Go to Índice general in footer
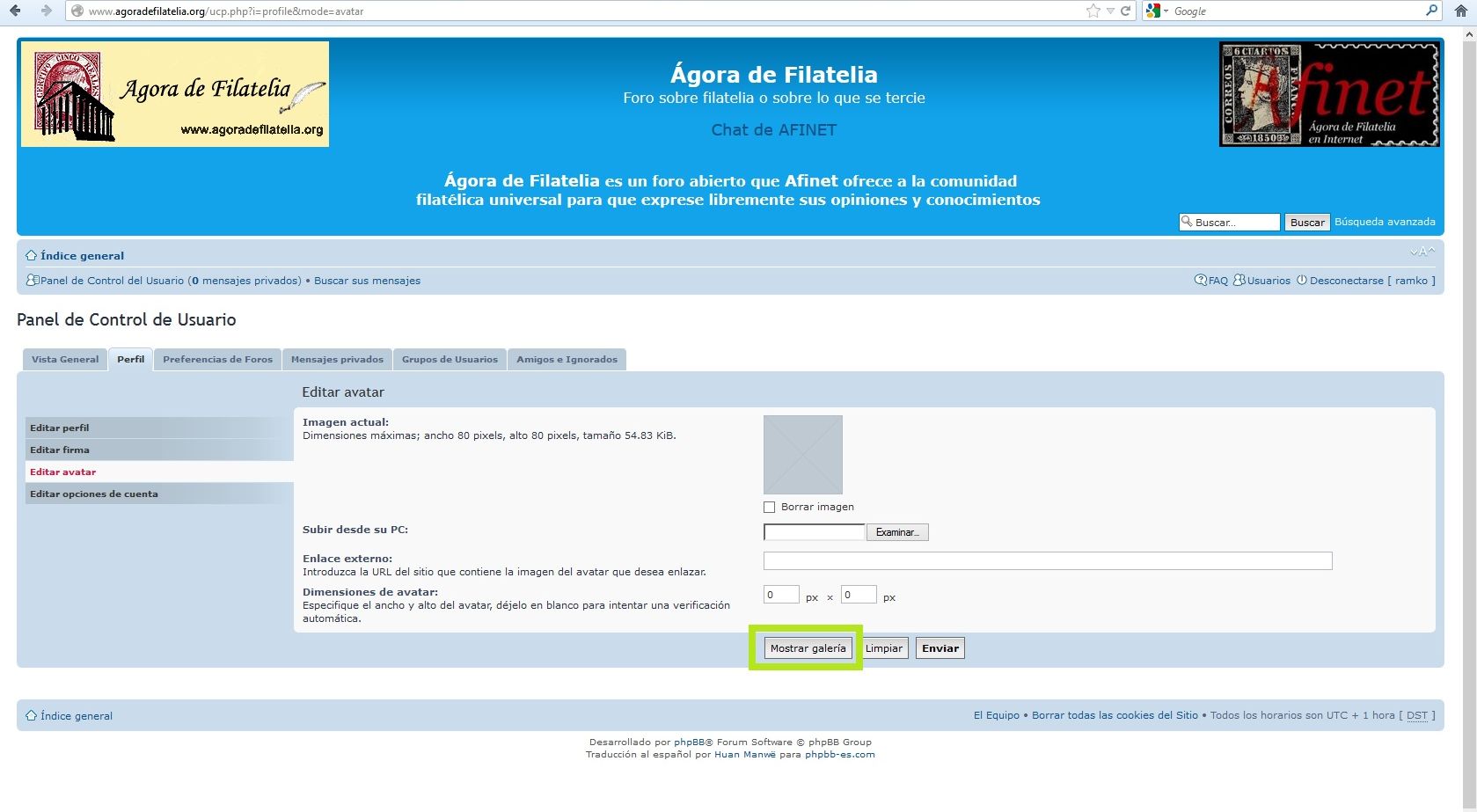The image size is (1477, 812). (x=77, y=716)
